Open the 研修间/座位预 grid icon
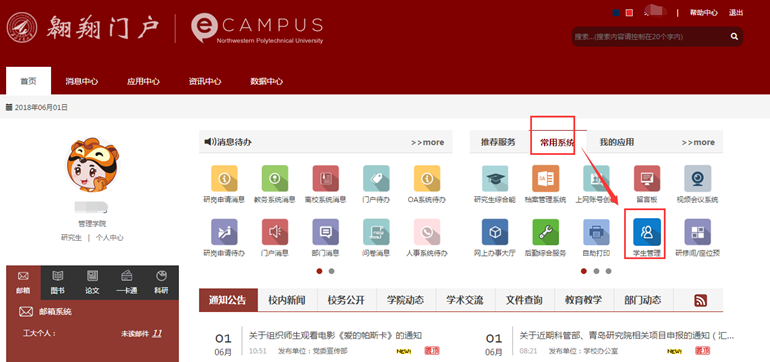Viewport: 770px width, 362px height. pos(697,232)
